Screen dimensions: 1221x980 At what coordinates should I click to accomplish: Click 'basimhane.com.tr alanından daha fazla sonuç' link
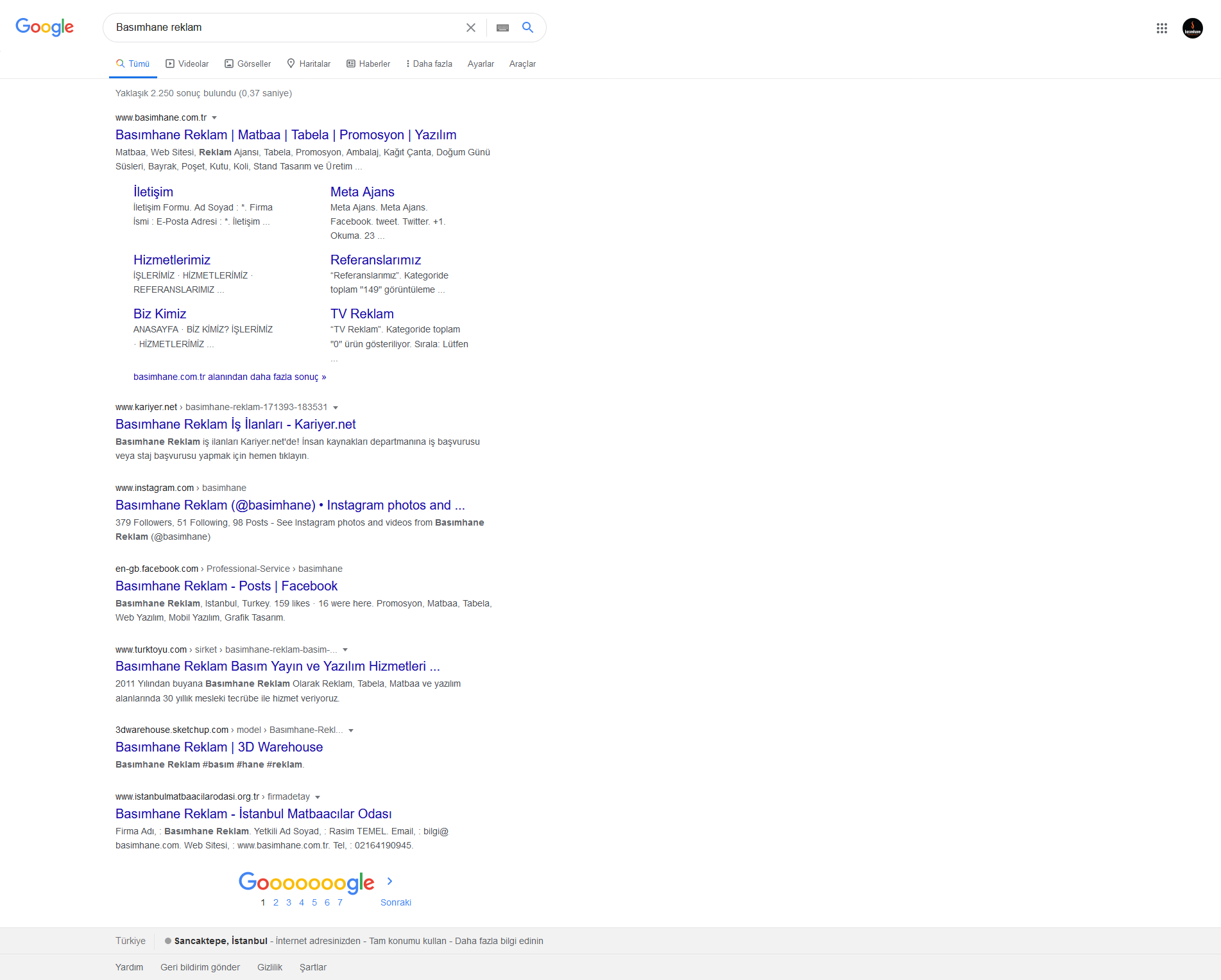click(230, 377)
